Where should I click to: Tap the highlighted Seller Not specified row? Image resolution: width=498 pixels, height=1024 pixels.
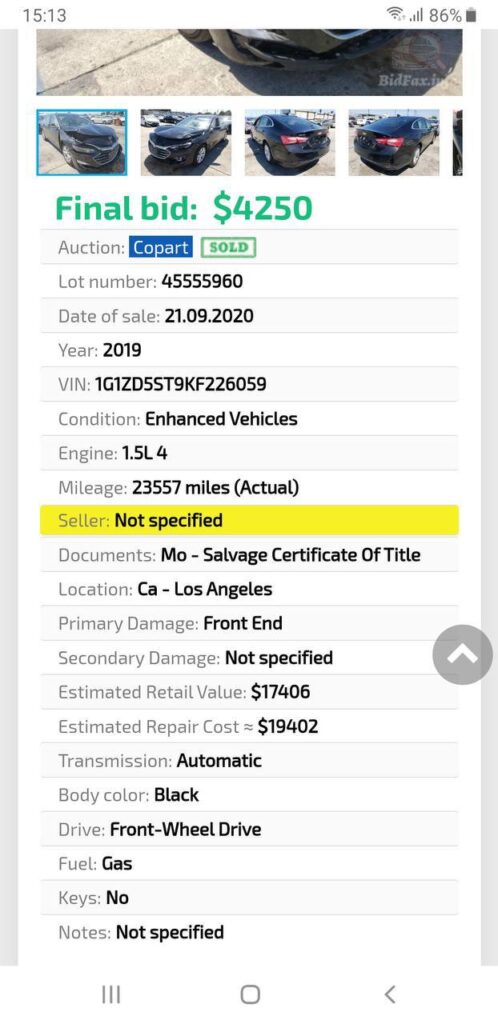click(x=249, y=520)
